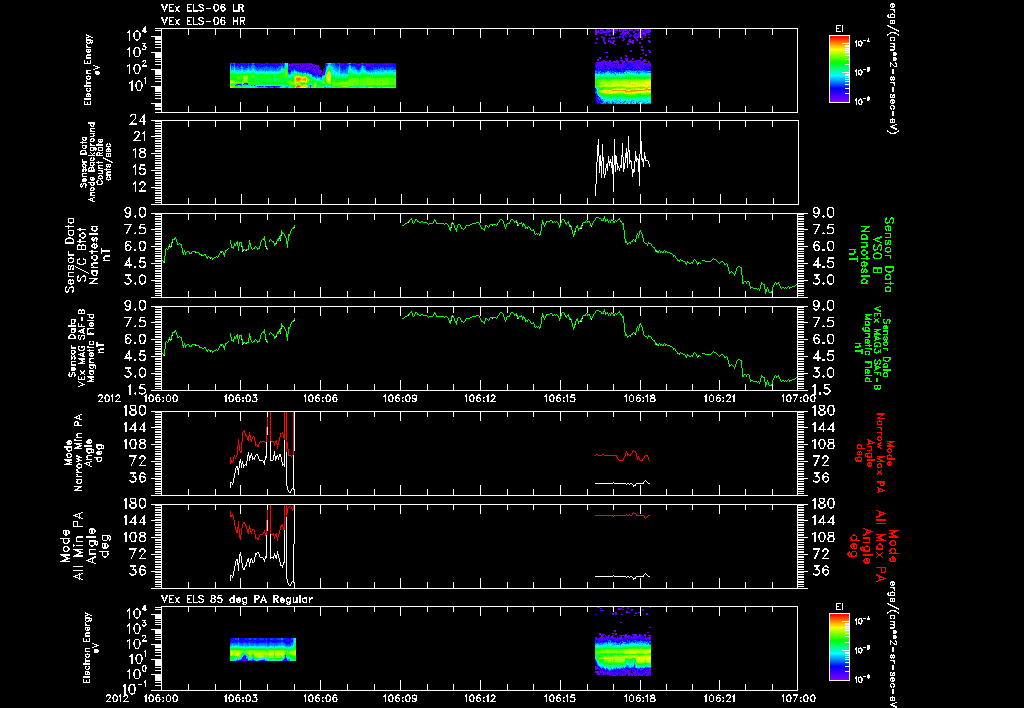This screenshot has height=708, width=1024.
Task: Click the right data block in the top ELS-06 spectrogram
Action: 623,66
